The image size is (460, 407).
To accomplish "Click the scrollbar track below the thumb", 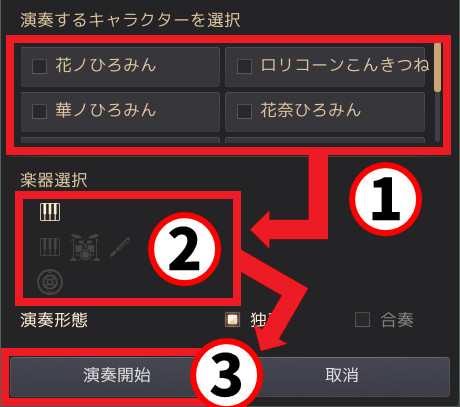I will coord(438,116).
